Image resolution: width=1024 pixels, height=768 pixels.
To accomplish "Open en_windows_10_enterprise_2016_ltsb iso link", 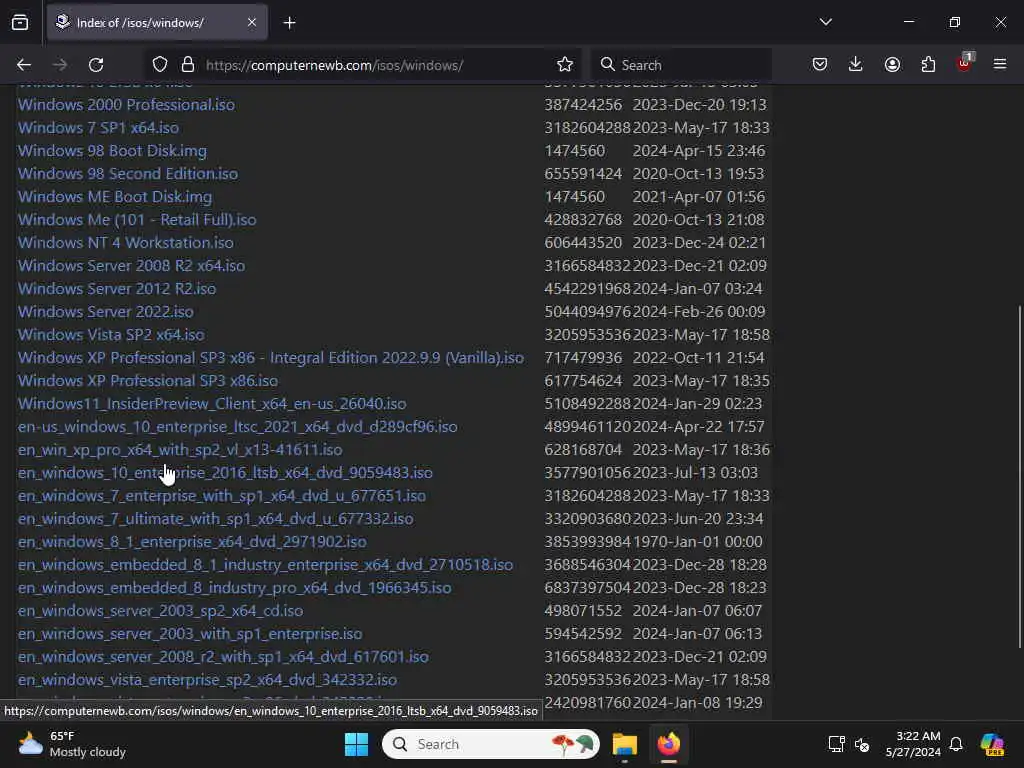I will pyautogui.click(x=225, y=473).
